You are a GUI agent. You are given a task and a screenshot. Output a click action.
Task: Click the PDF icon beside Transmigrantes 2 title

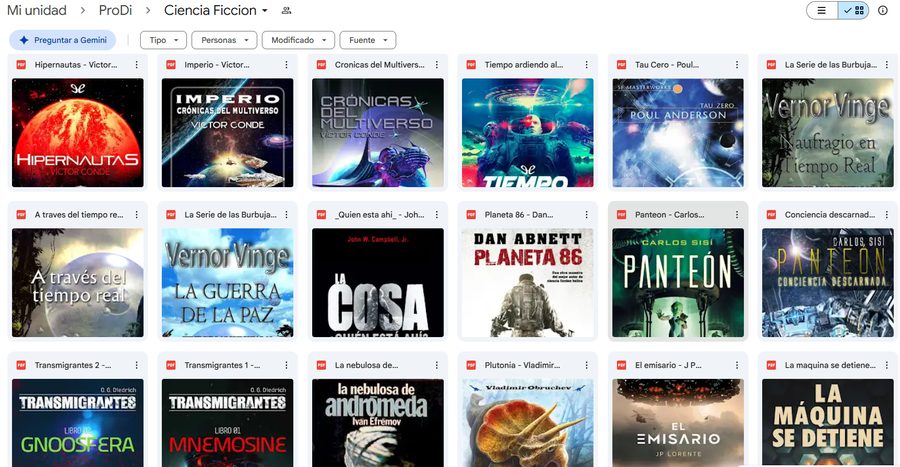[21, 365]
